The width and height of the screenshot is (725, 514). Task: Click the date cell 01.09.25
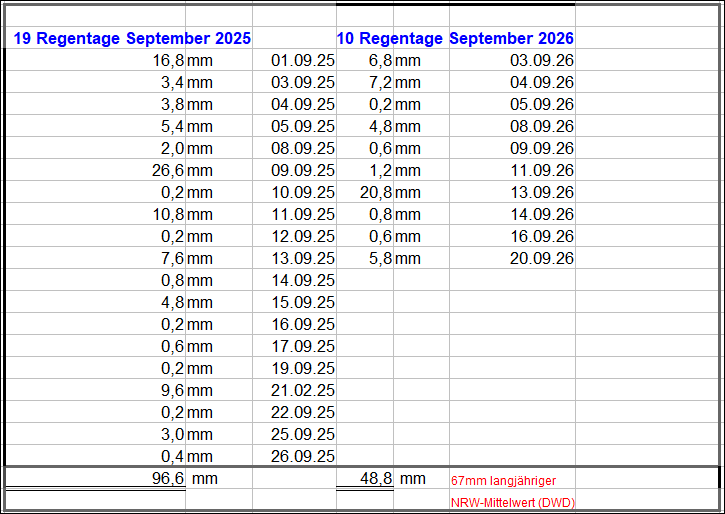303,60
